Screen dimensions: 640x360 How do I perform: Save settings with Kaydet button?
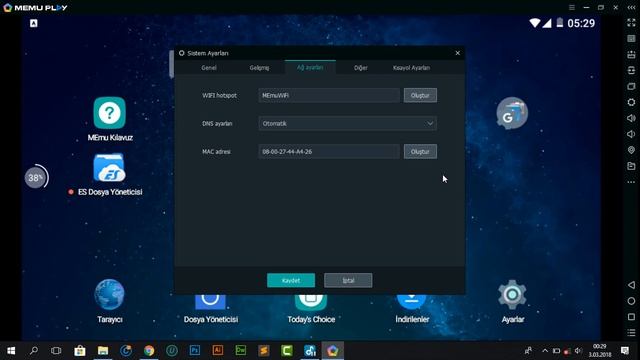click(x=291, y=280)
